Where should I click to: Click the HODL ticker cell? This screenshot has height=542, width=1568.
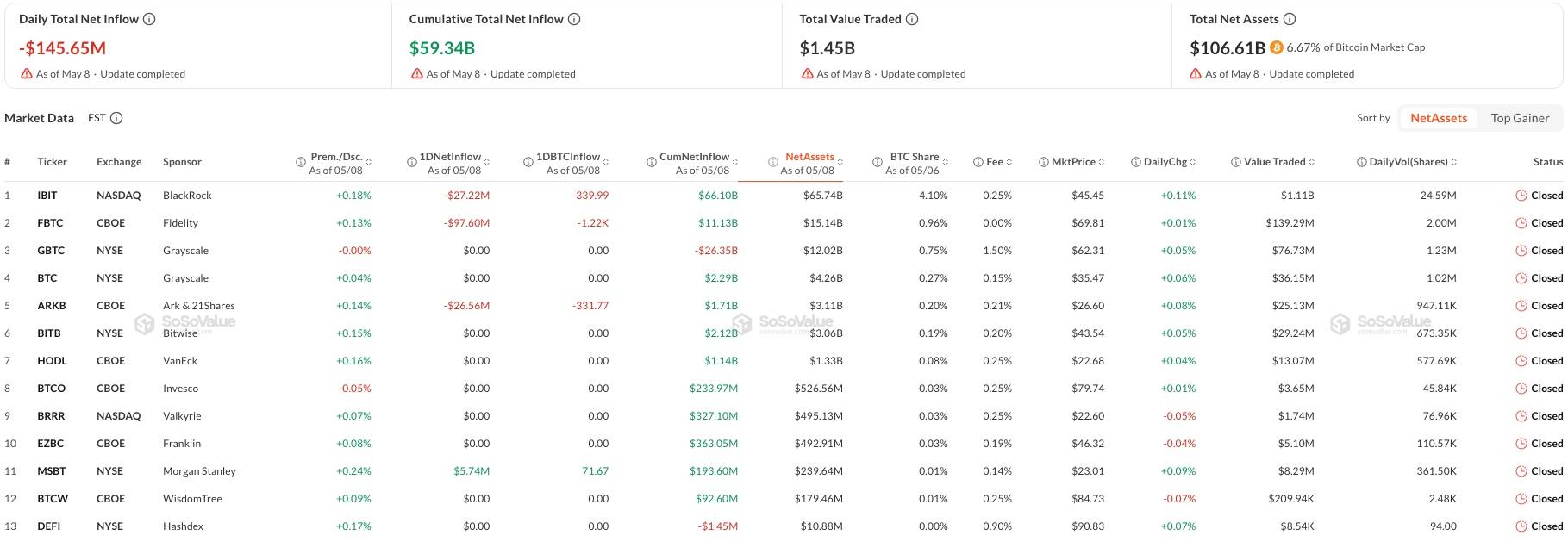[52, 361]
